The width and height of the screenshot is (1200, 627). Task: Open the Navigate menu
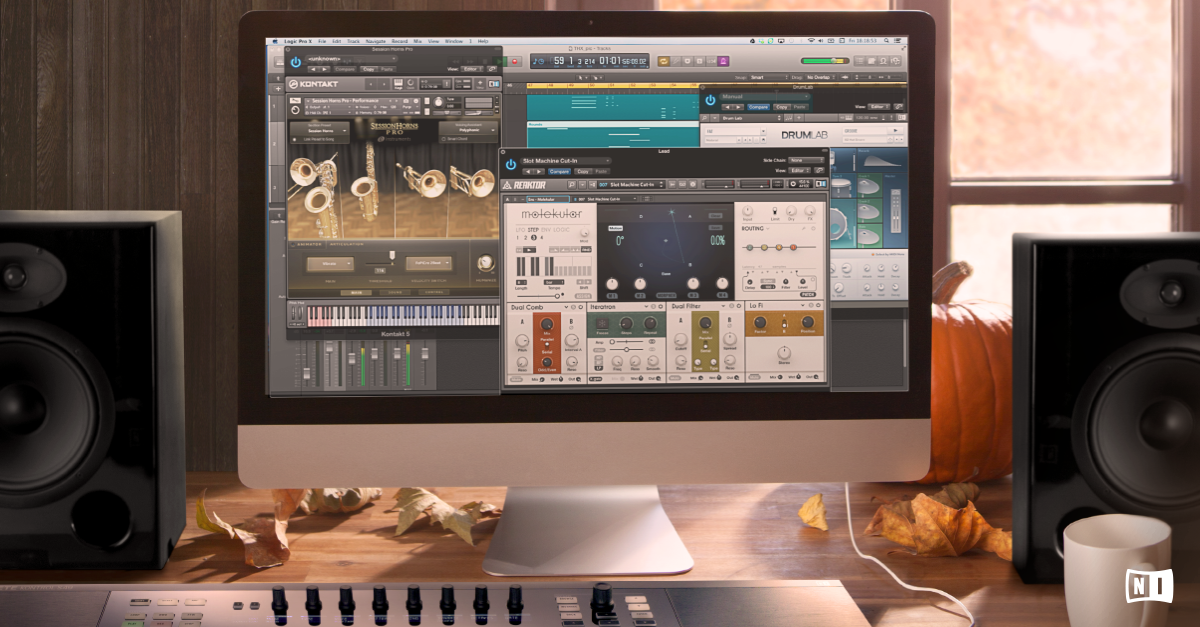[376, 41]
